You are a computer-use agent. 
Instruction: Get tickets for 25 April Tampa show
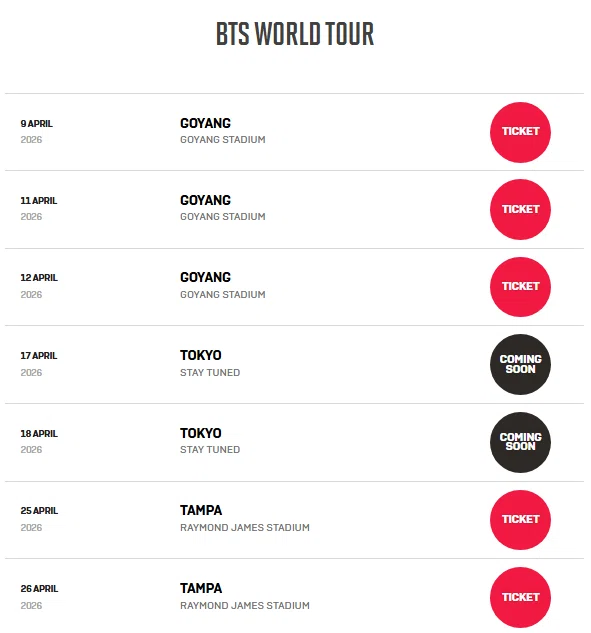pos(520,520)
